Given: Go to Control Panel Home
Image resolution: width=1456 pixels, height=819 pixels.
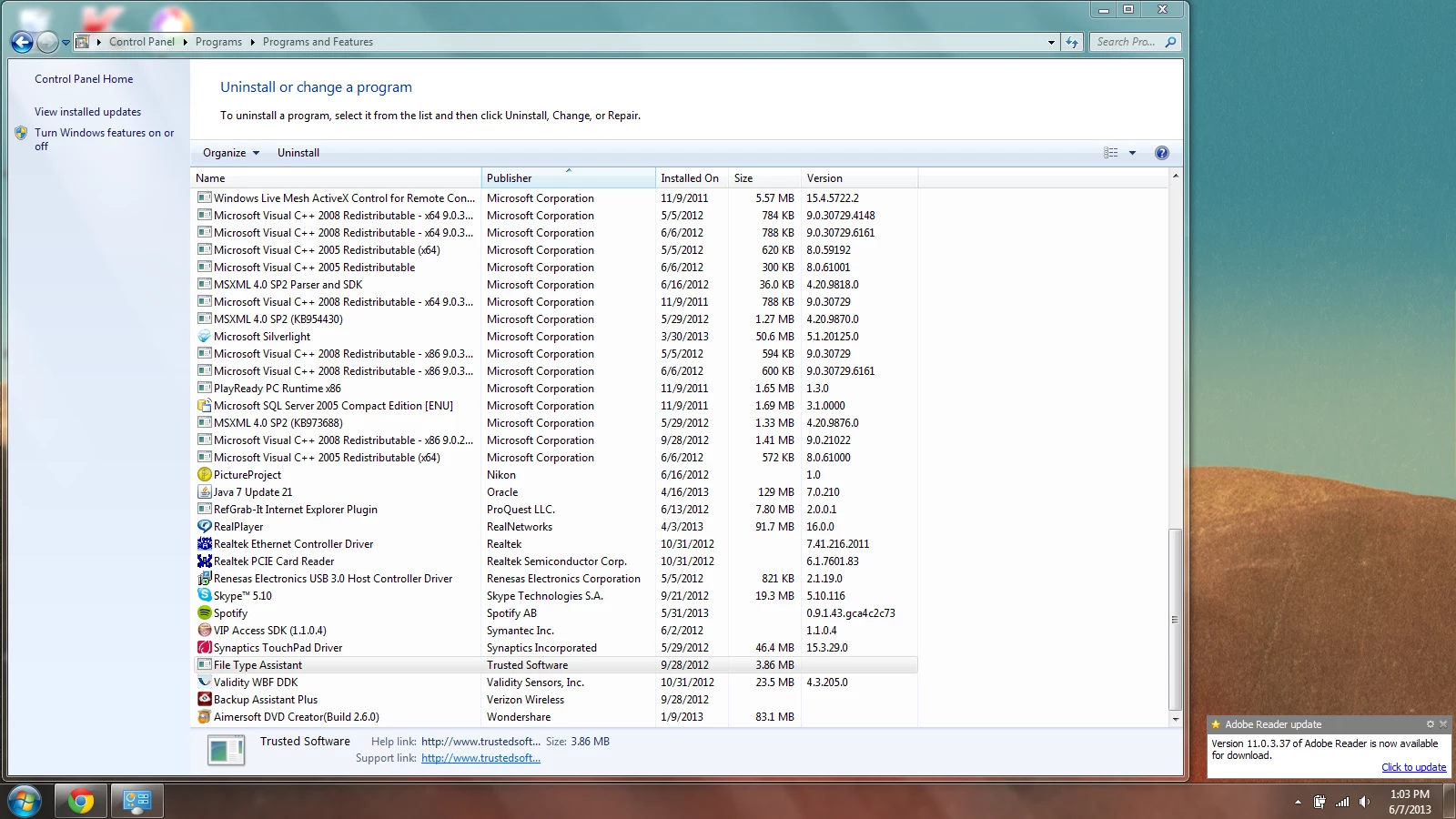Looking at the screenshot, I should pyautogui.click(x=84, y=79).
